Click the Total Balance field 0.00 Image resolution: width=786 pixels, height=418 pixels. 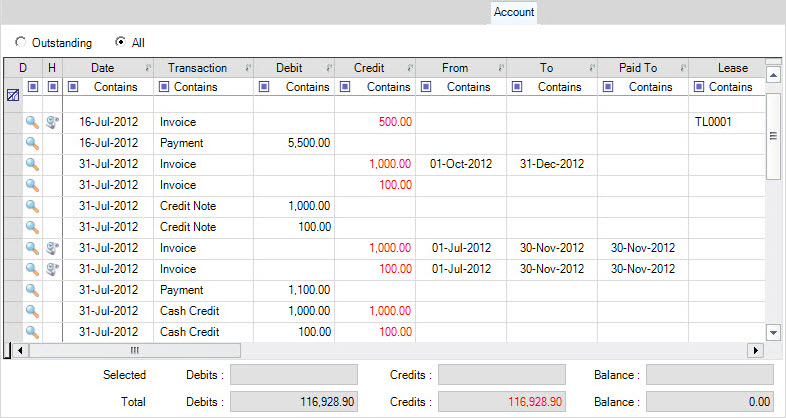(710, 402)
